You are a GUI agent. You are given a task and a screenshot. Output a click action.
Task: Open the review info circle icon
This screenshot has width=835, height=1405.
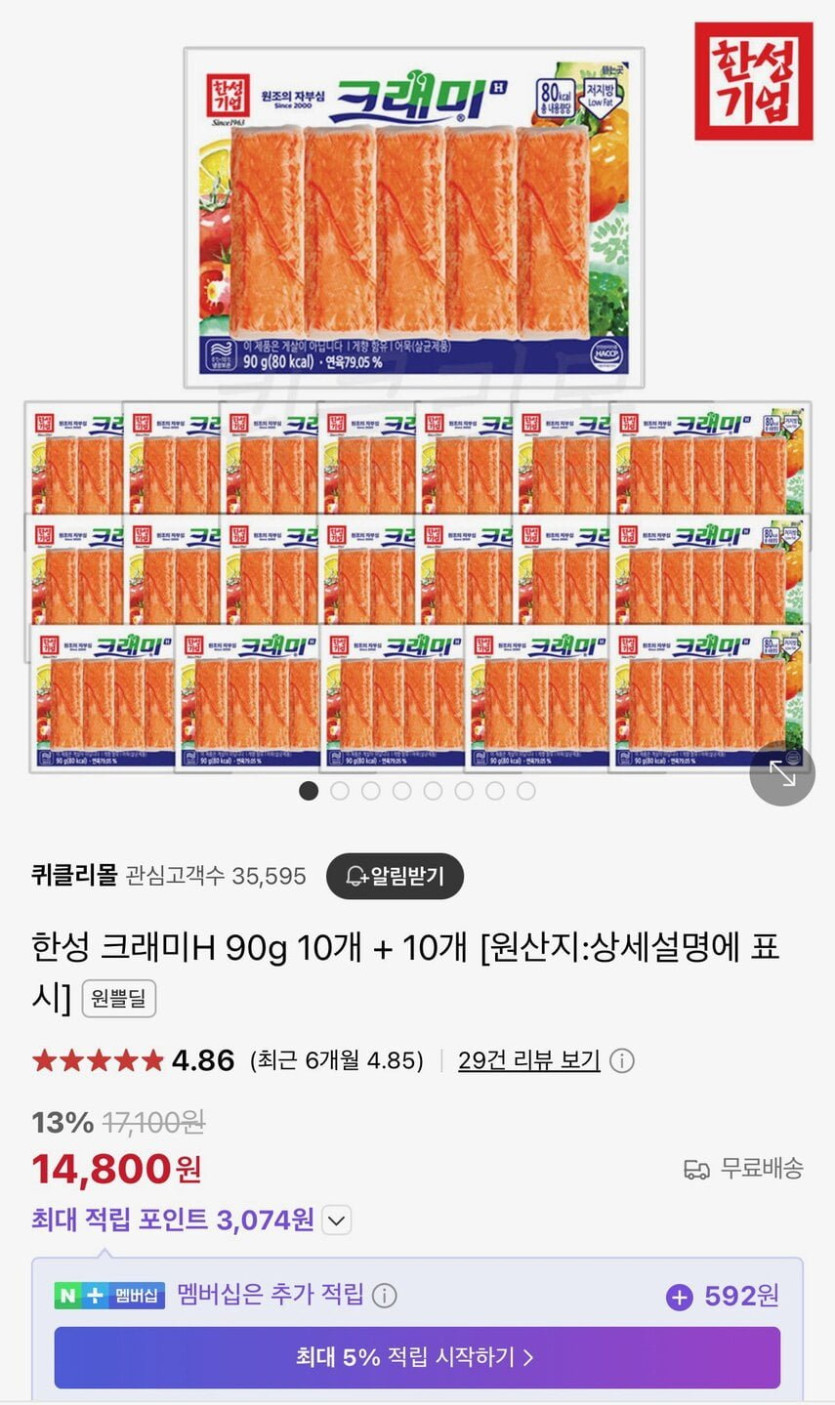(622, 1060)
